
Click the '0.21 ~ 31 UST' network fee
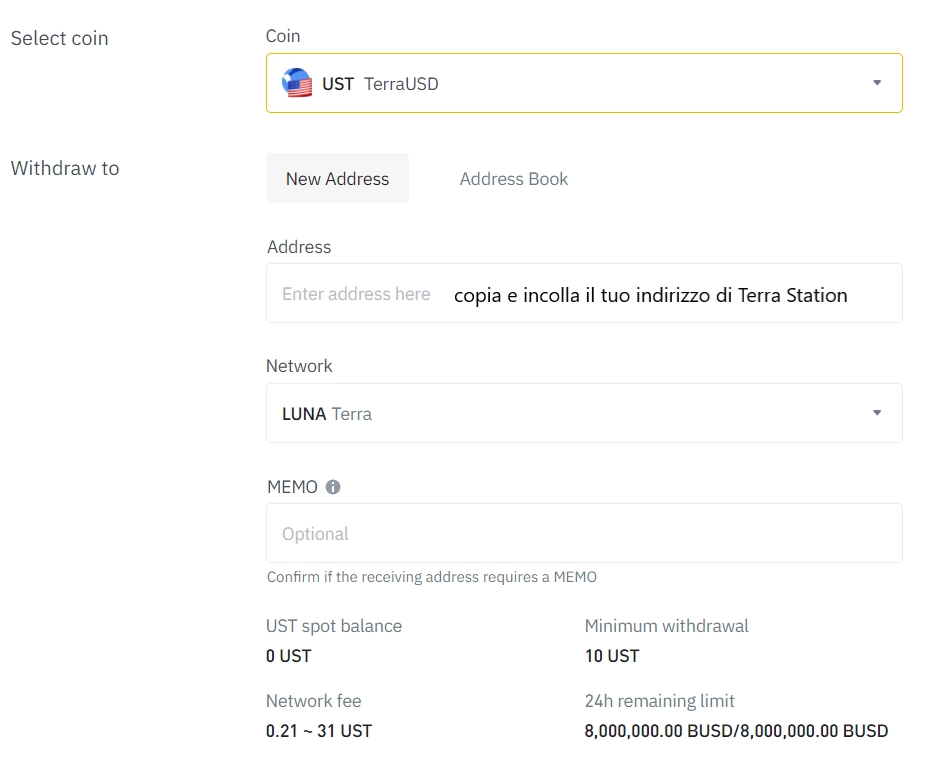318,731
